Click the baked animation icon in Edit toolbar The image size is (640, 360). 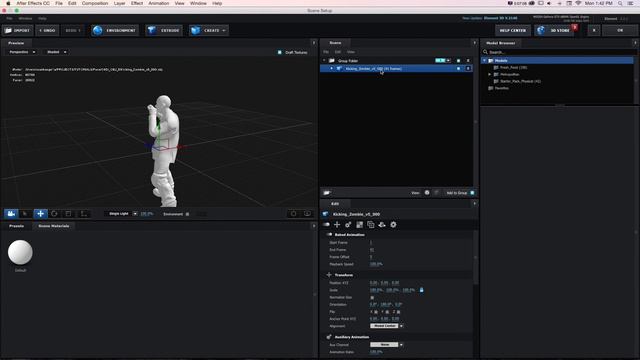tap(326, 224)
